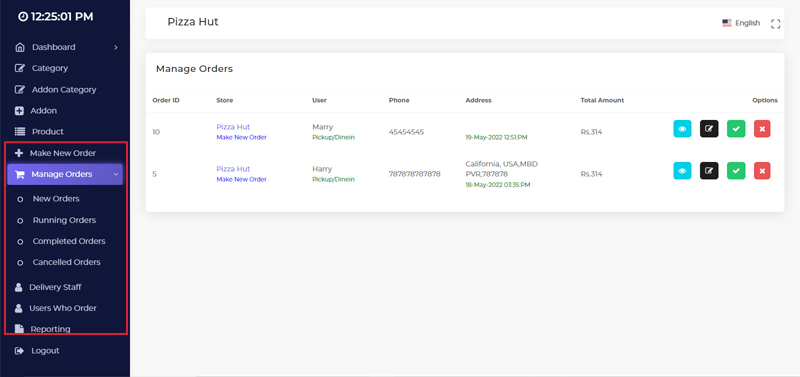Click the Order ID column header

point(166,100)
